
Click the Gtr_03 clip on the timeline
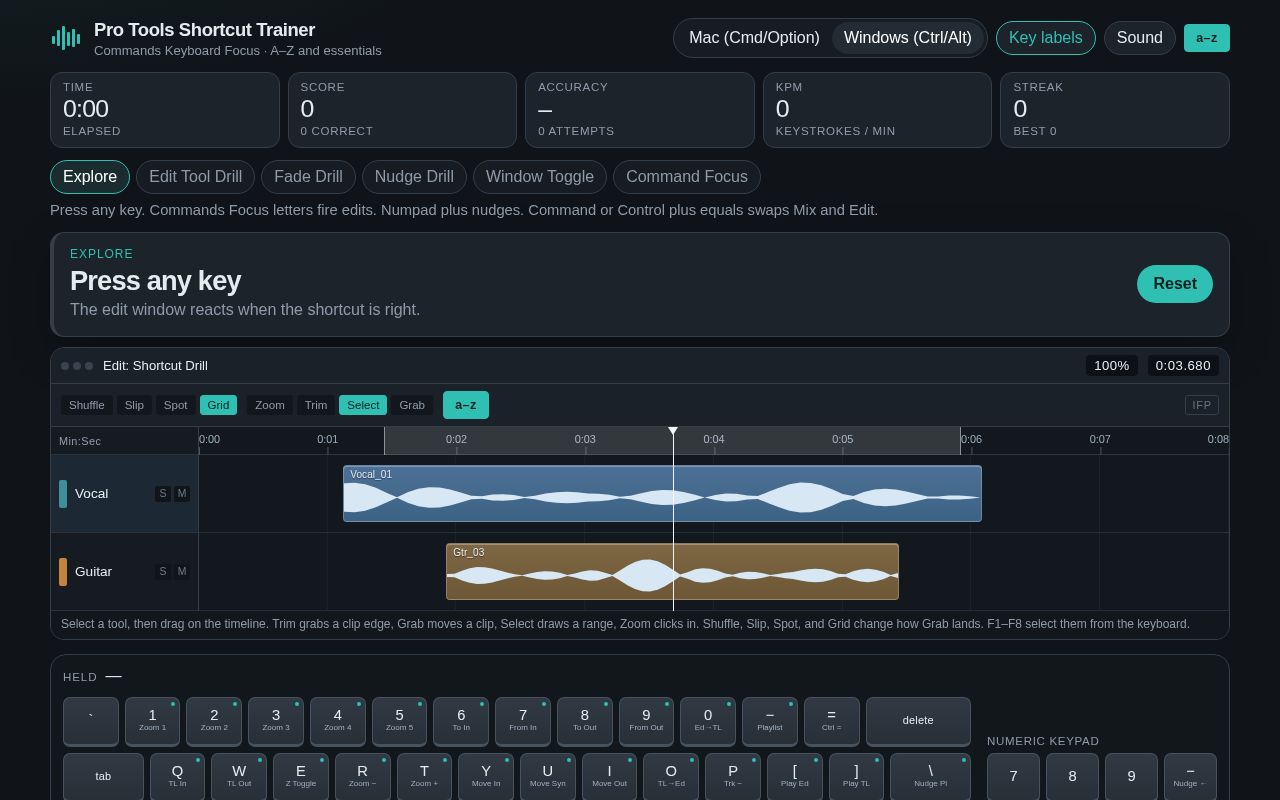(x=672, y=572)
